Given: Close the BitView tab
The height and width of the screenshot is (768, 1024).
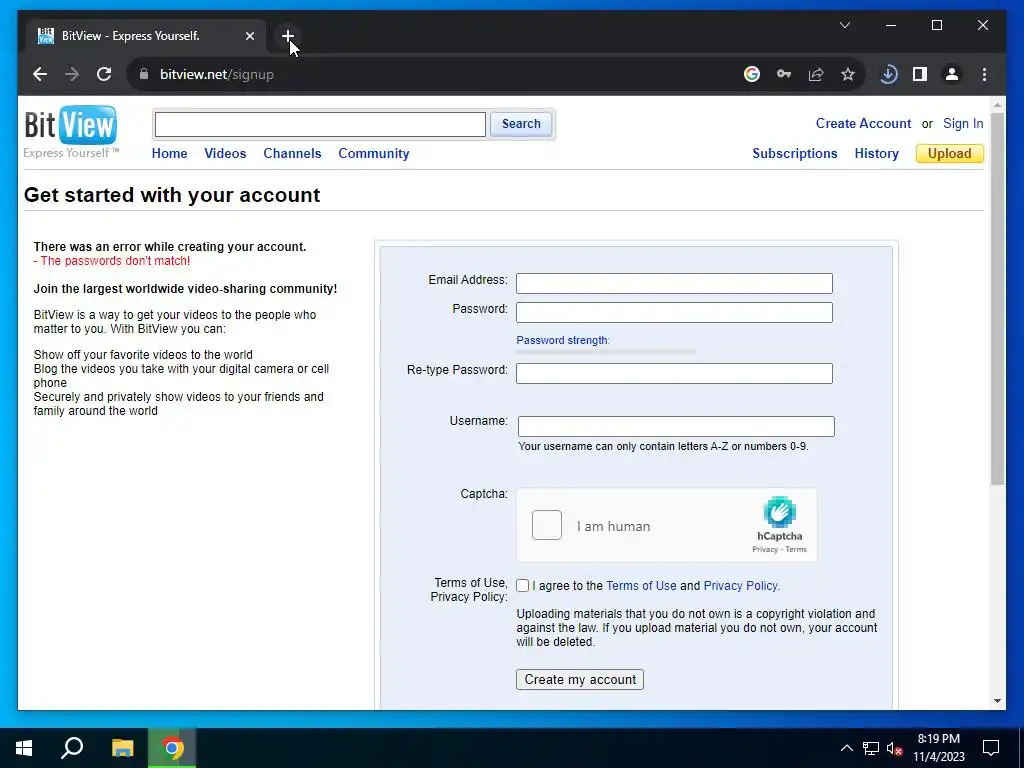Looking at the screenshot, I should pos(249,36).
